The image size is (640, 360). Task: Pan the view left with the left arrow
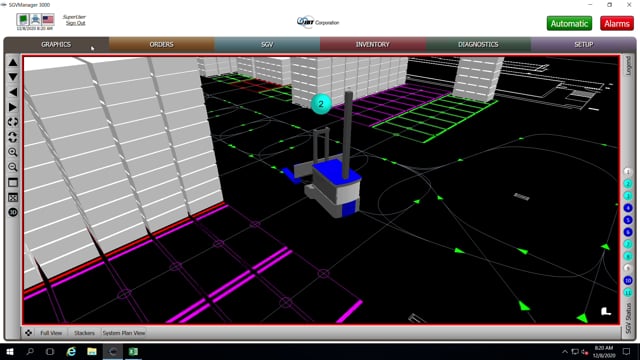[13, 92]
